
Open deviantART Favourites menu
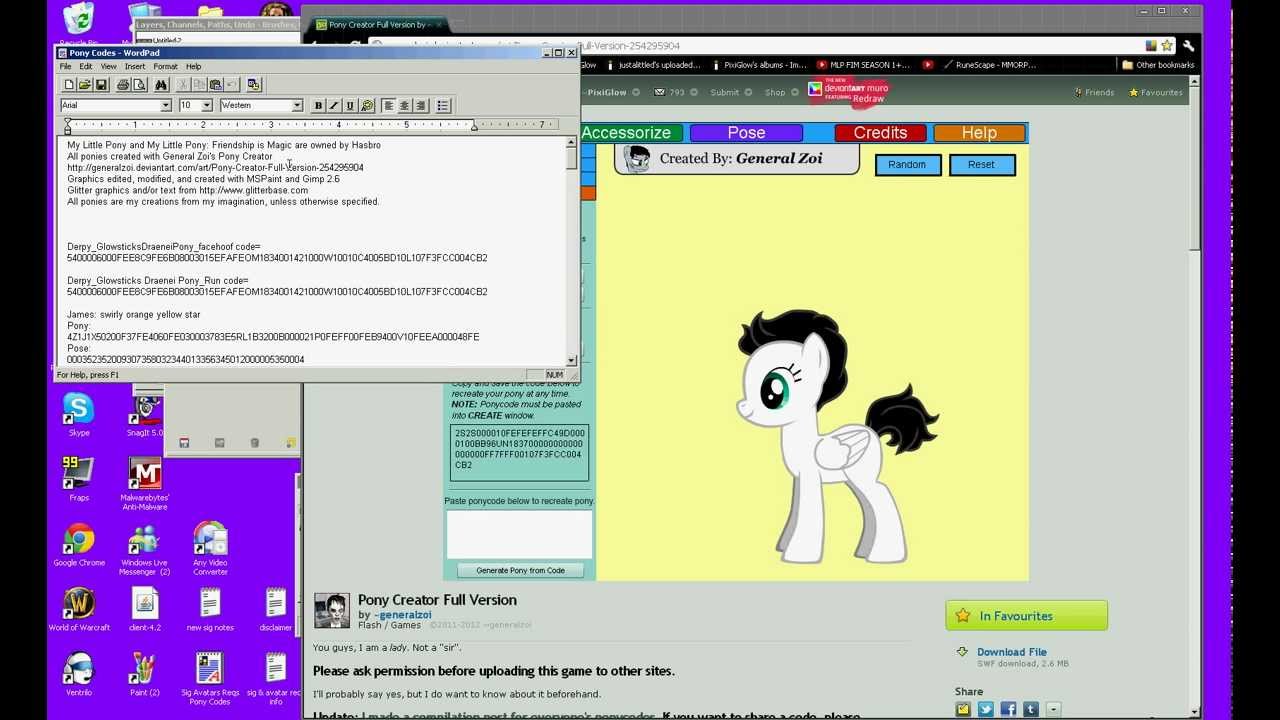(1155, 92)
